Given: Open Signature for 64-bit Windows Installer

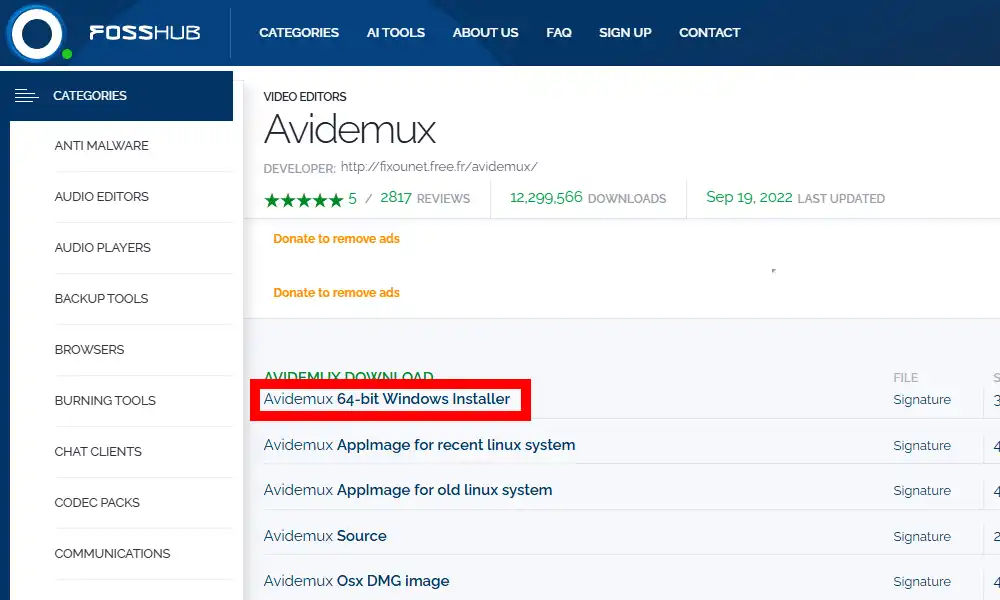Looking at the screenshot, I should click(922, 400).
